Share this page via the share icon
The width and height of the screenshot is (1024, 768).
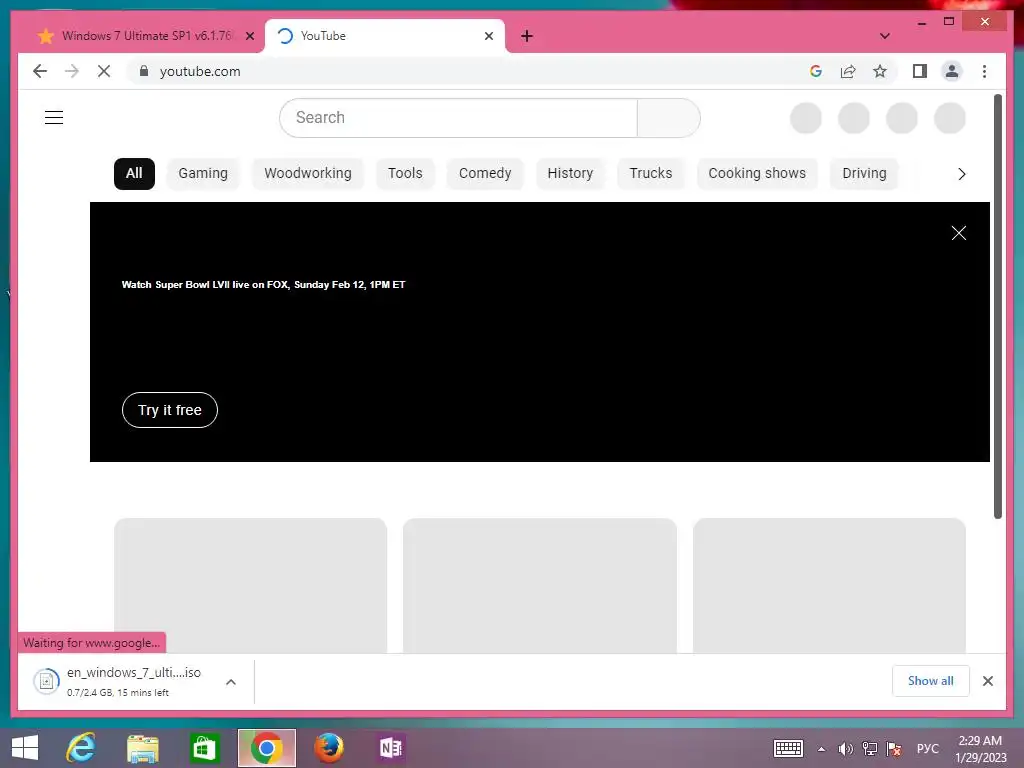pos(848,71)
